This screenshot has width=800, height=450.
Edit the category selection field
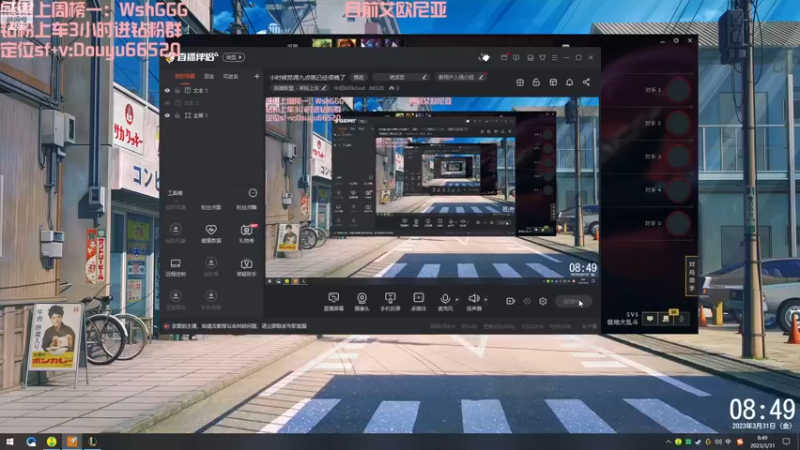400,78
